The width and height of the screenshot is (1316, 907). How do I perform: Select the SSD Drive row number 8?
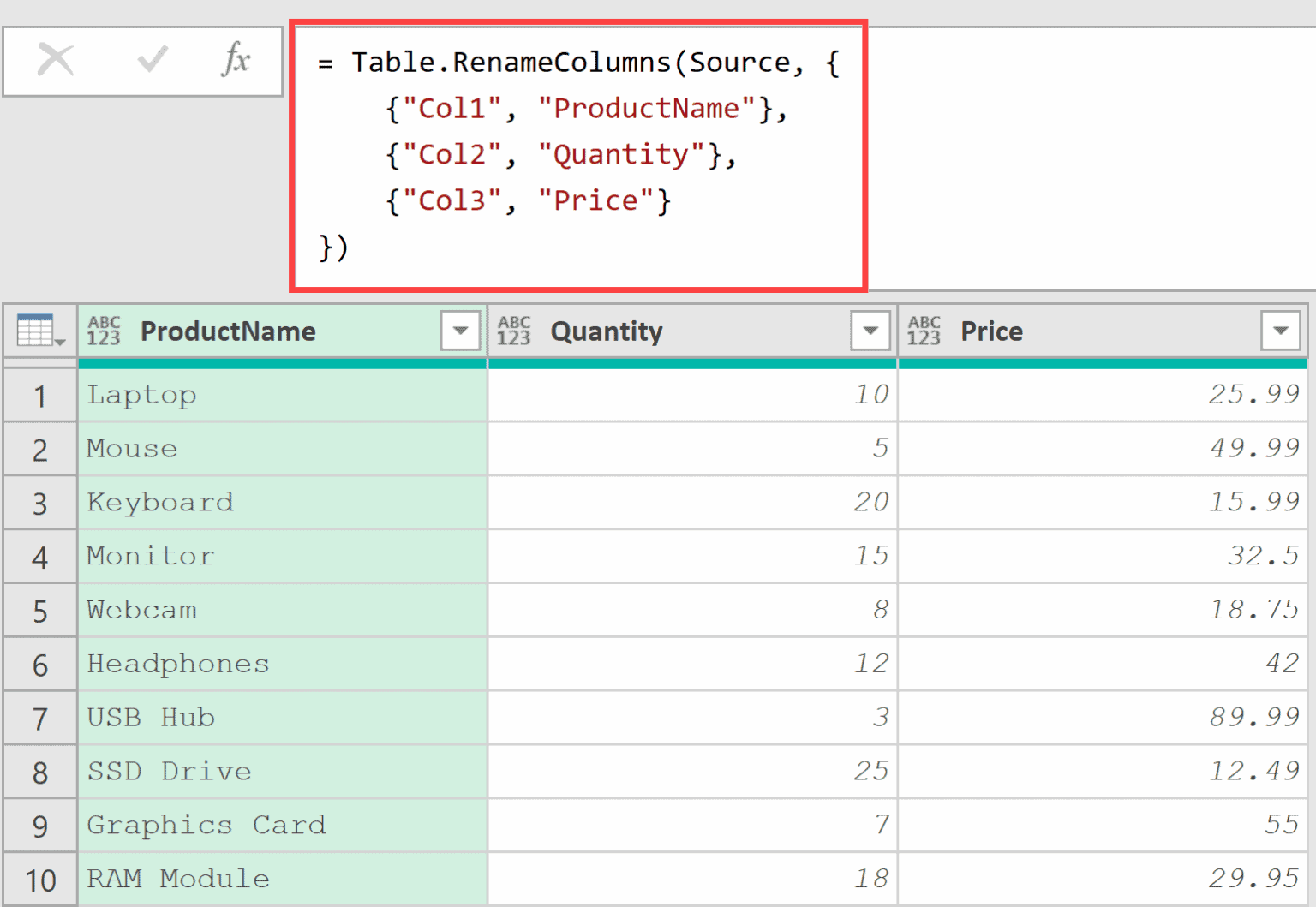[x=39, y=771]
